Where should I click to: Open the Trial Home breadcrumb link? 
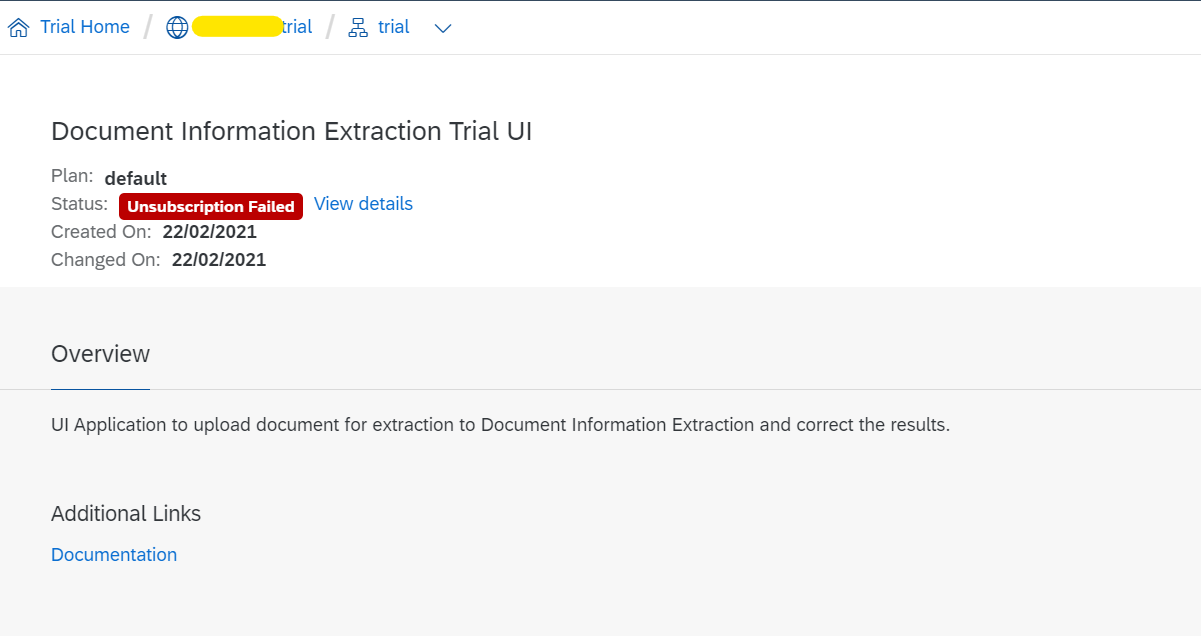click(x=85, y=27)
